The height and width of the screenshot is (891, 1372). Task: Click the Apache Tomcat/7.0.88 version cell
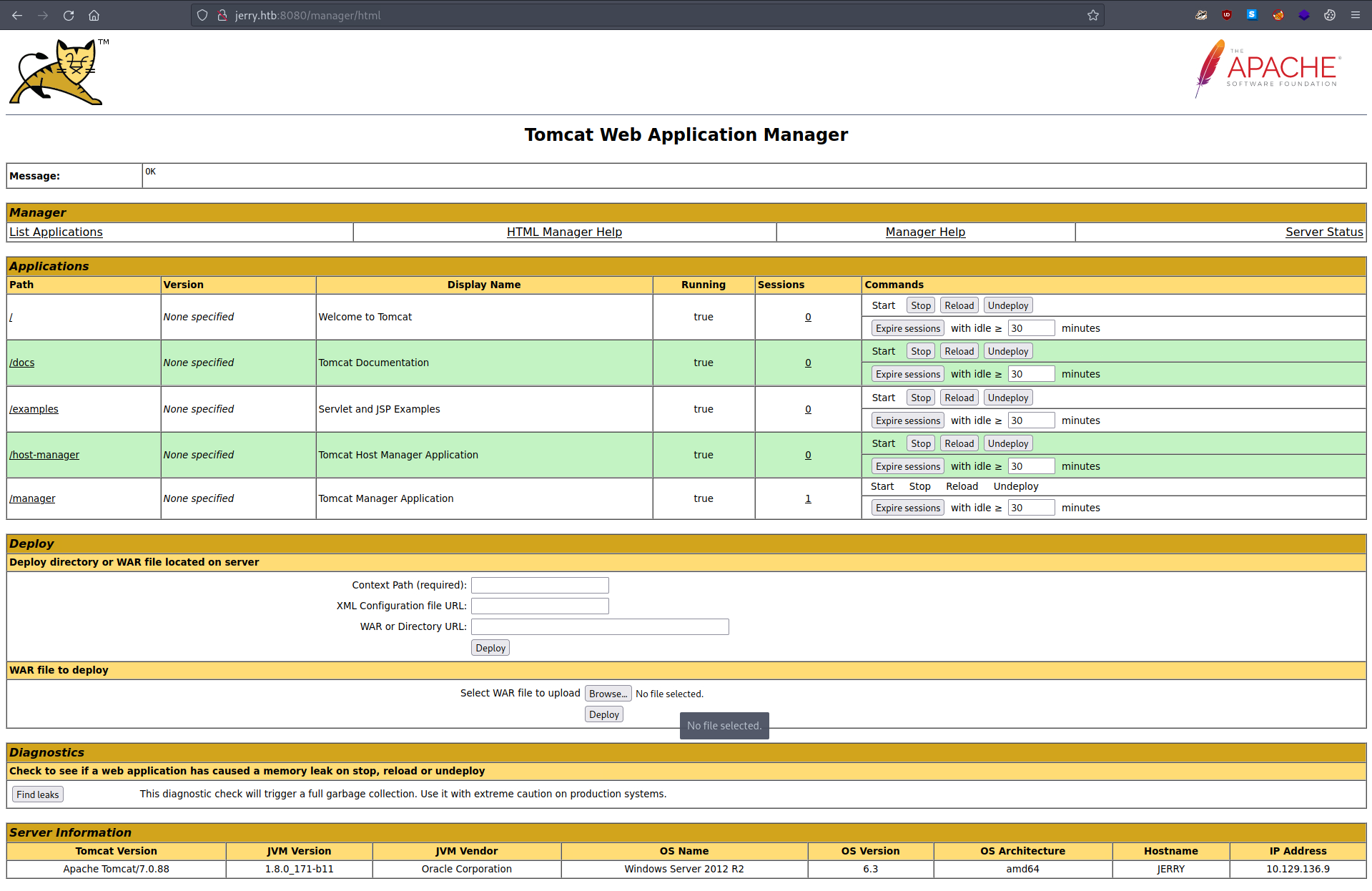(117, 869)
